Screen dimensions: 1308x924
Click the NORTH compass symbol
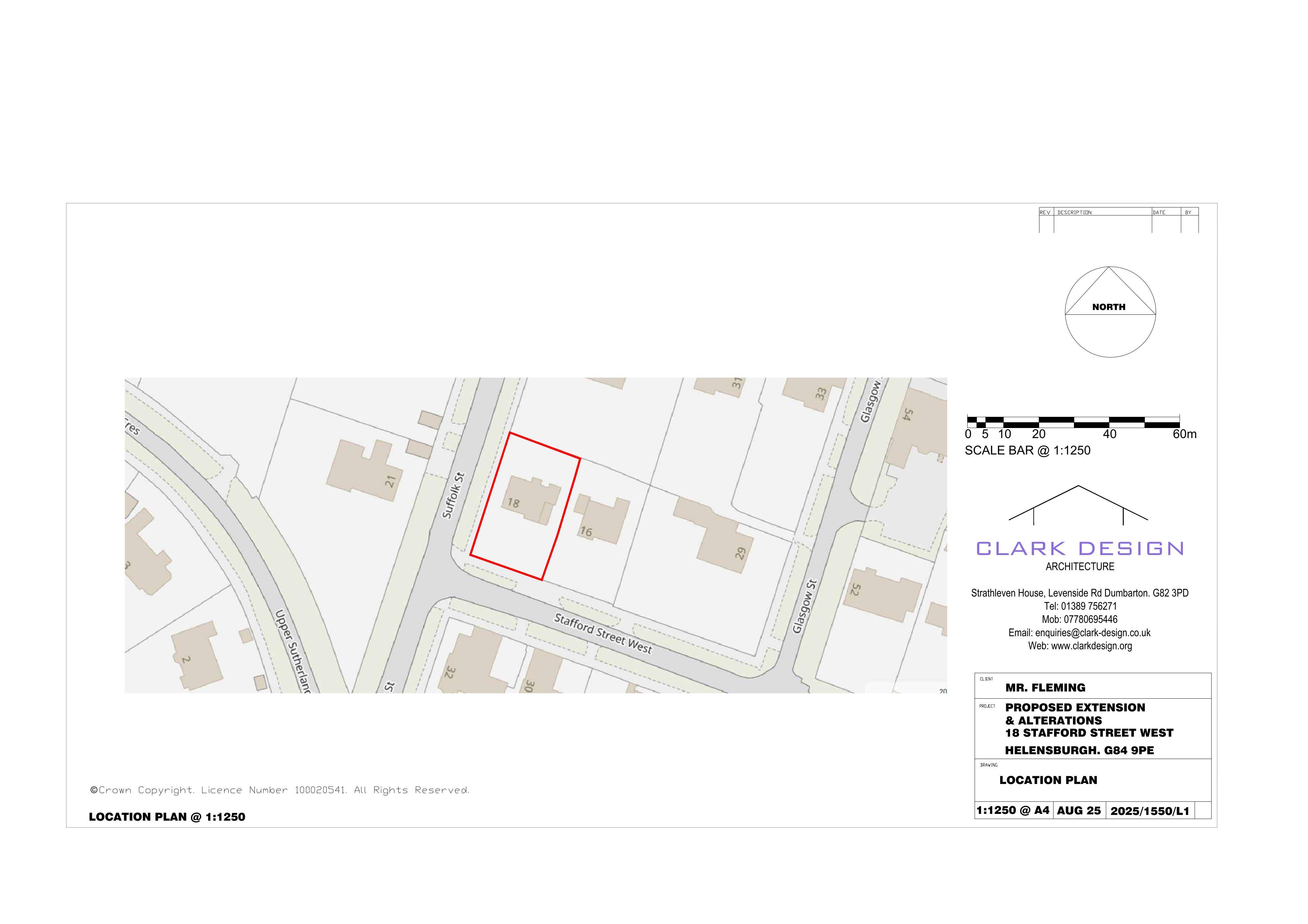[1110, 312]
